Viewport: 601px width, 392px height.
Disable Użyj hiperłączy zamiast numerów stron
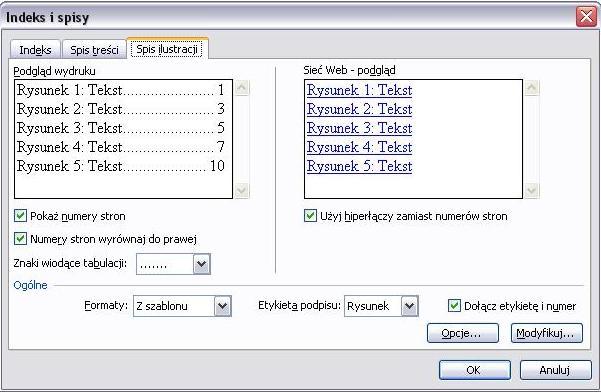[x=310, y=216]
